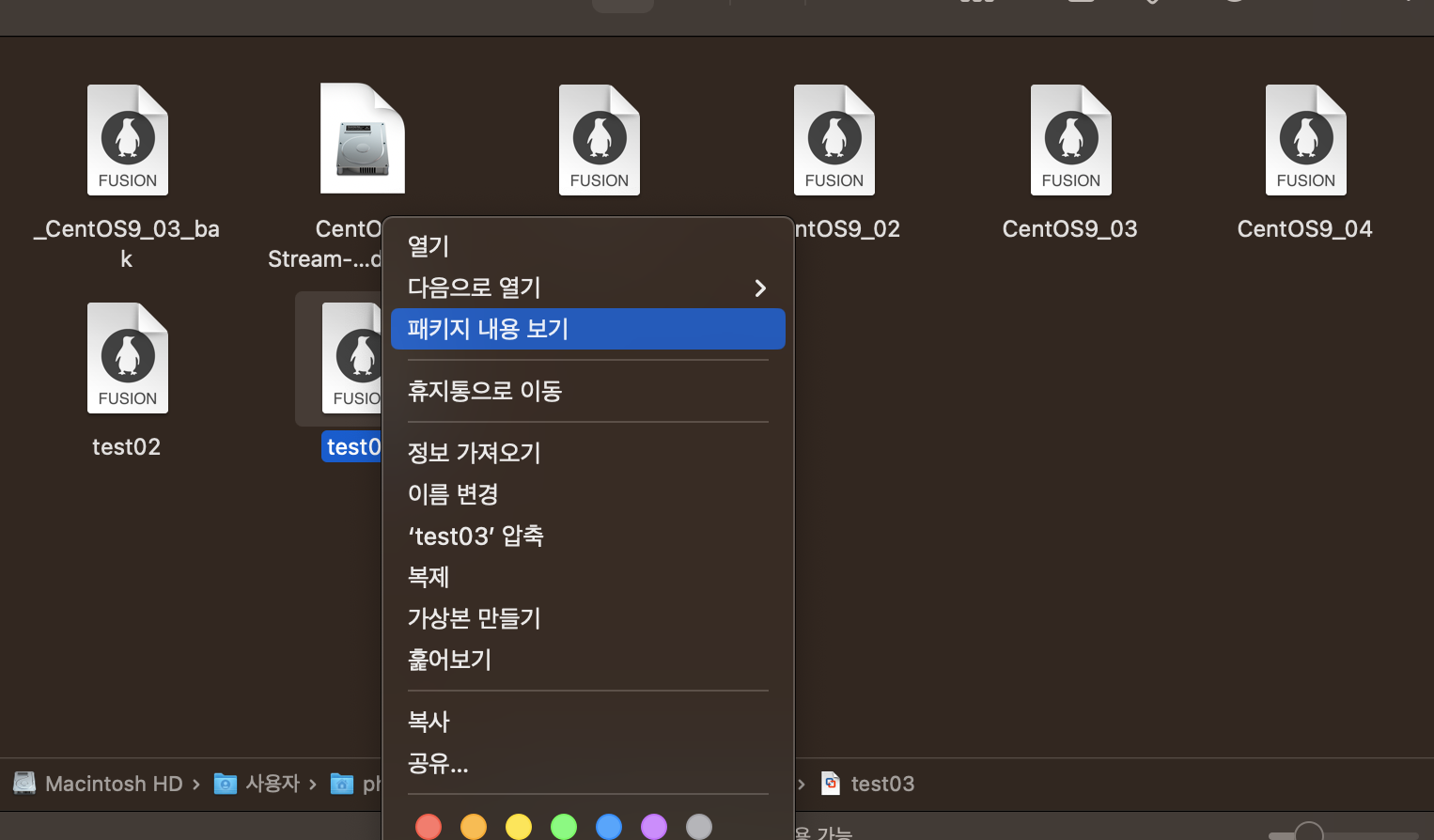Apply the green color tag

point(564,827)
